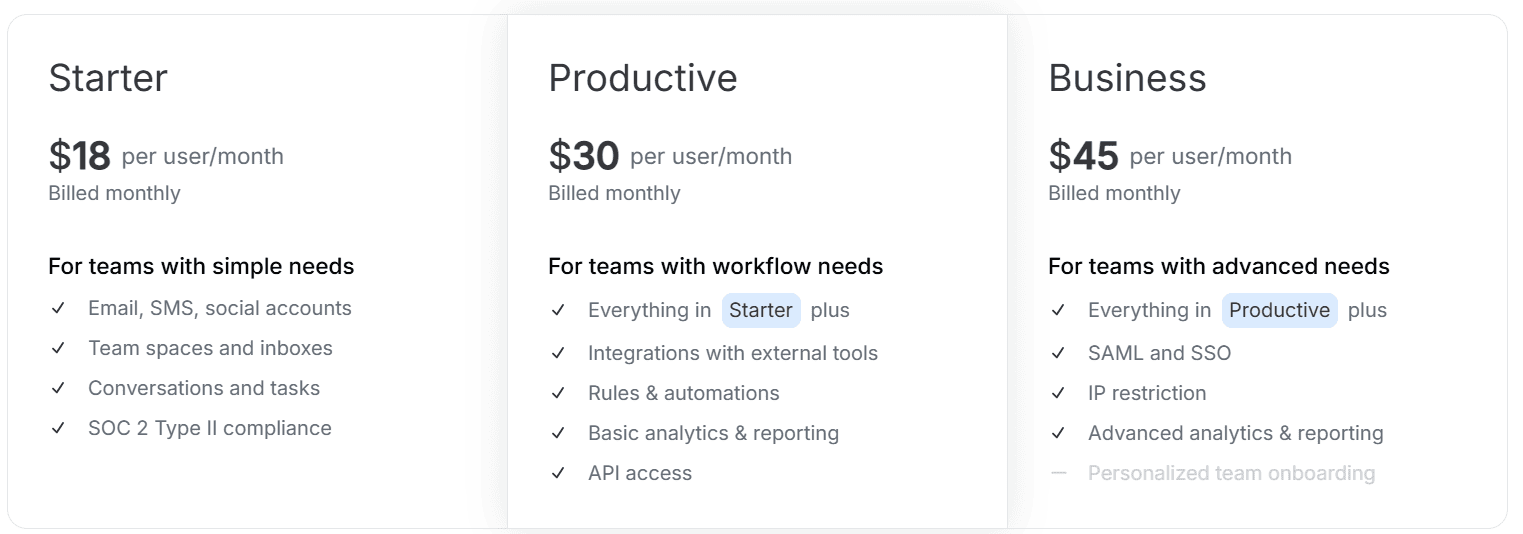Click checkmark next to Integrations with external tools
Viewport: 1523px width, 534px height.
pyautogui.click(x=558, y=353)
